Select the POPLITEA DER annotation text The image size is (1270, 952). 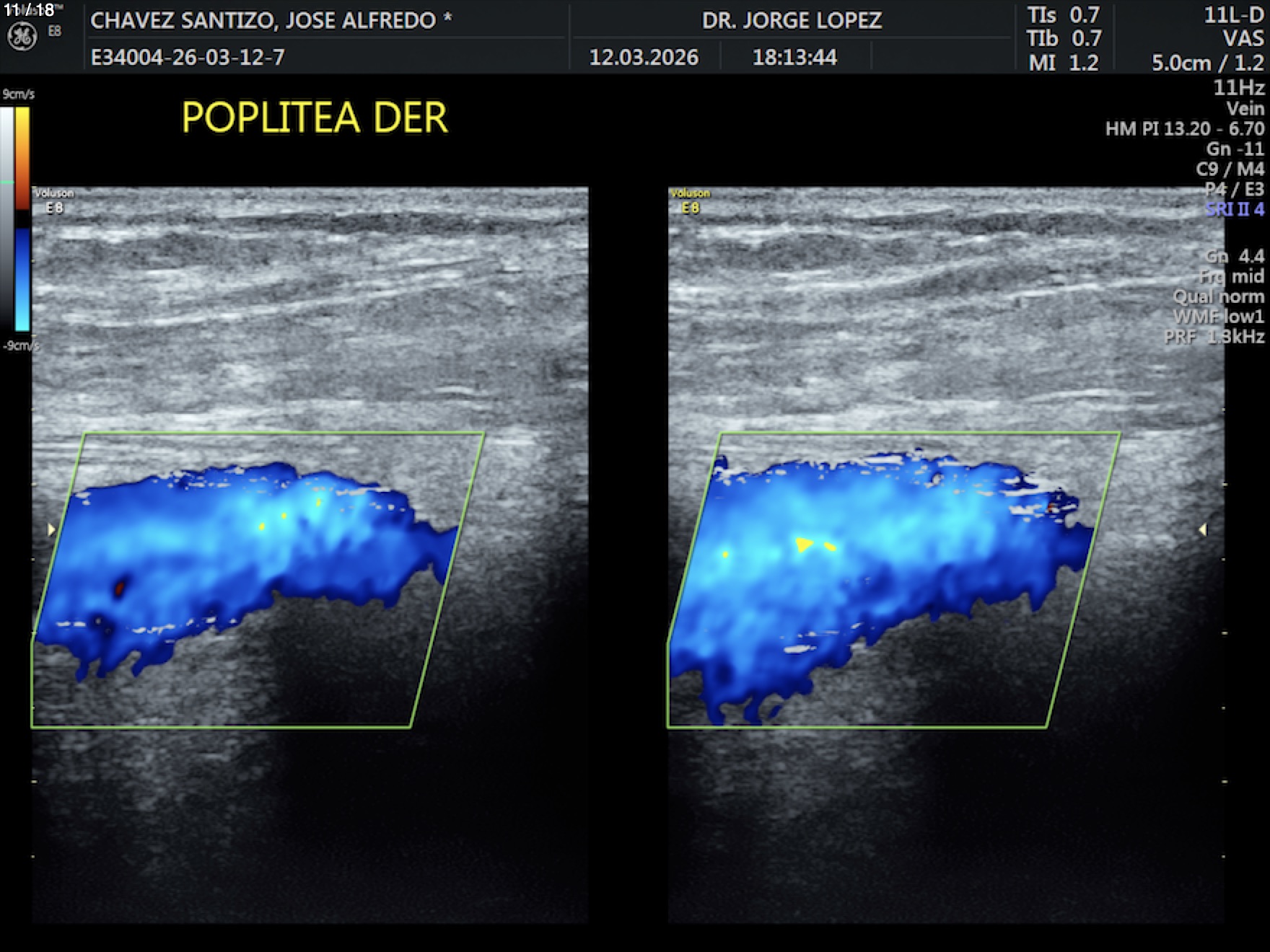[315, 118]
